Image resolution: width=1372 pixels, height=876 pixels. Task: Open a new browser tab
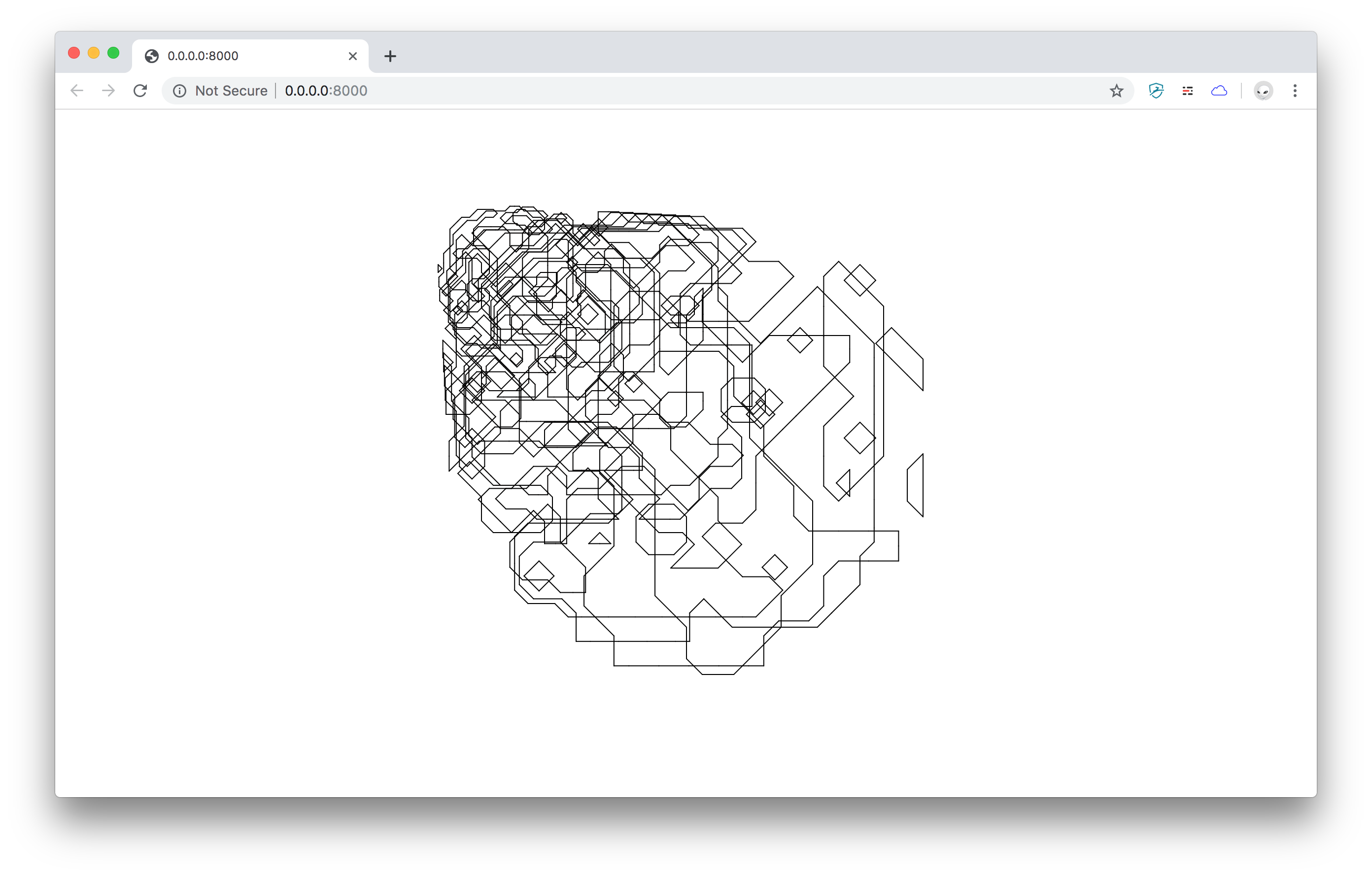[390, 56]
